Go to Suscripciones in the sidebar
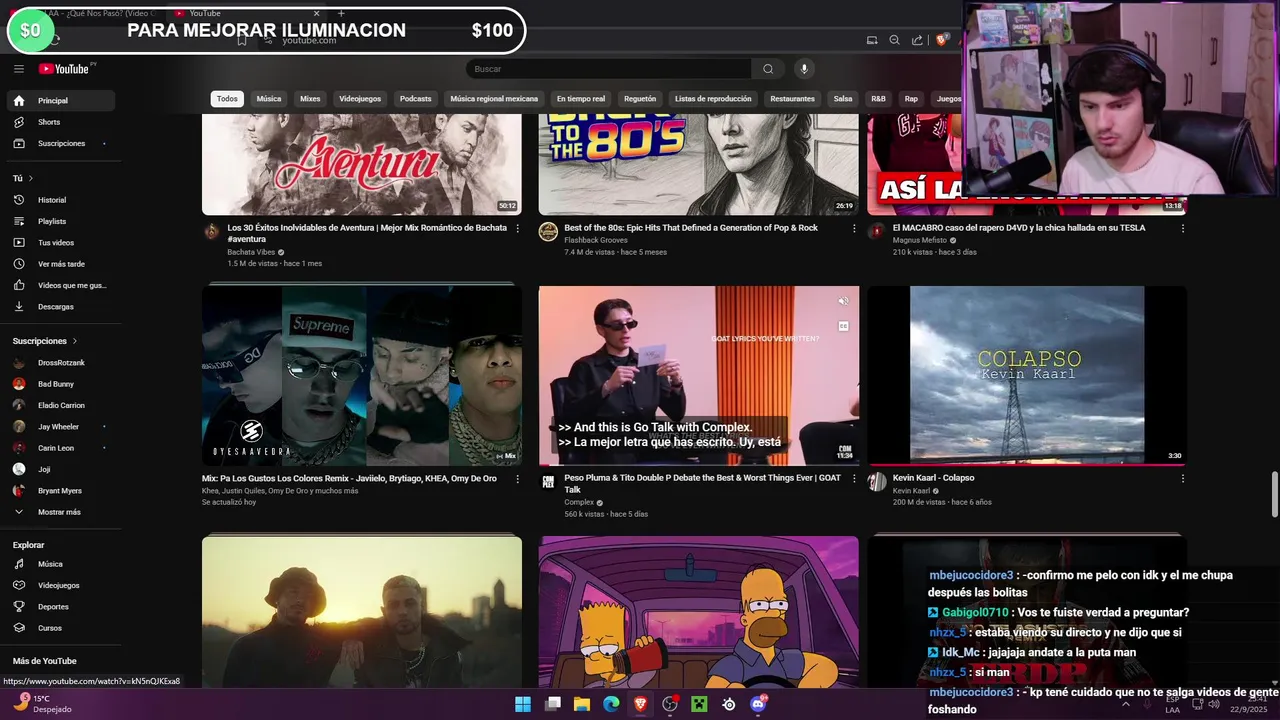This screenshot has width=1280, height=720. tap(60, 143)
